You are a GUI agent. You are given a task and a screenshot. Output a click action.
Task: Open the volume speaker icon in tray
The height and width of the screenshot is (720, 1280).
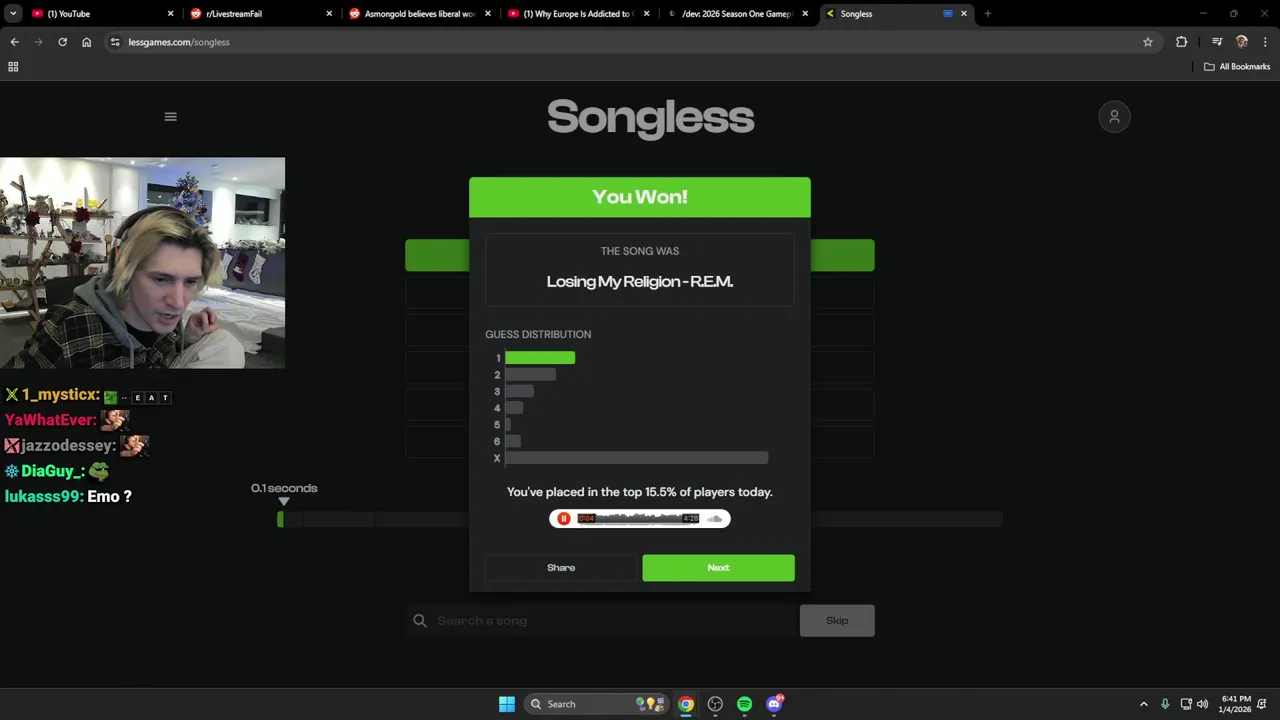tap(1202, 704)
